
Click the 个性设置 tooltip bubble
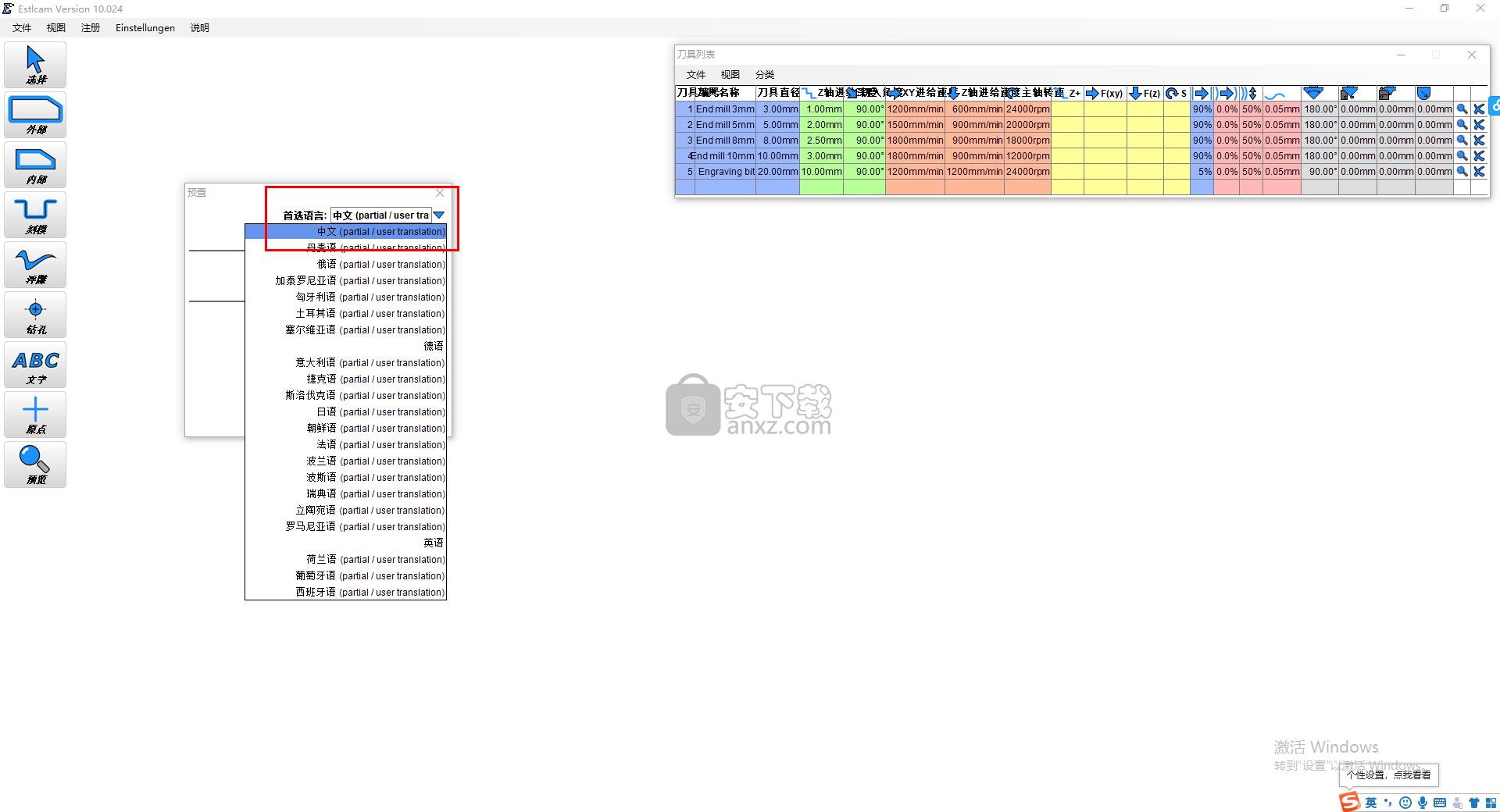coord(1389,775)
